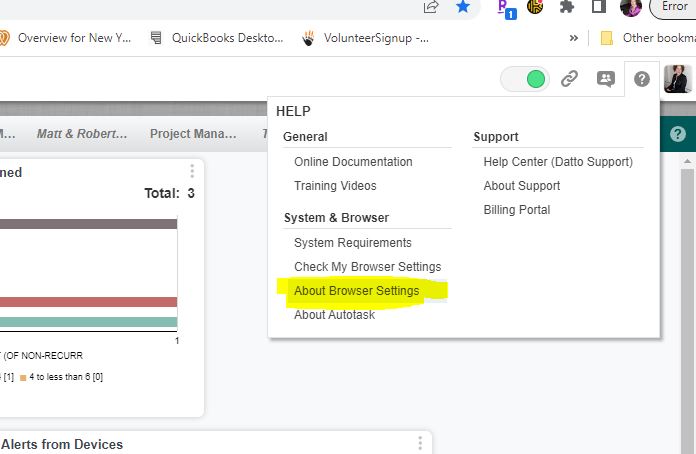Open the Alerts from Devices widget menu
The height and width of the screenshot is (454, 696).
420,443
